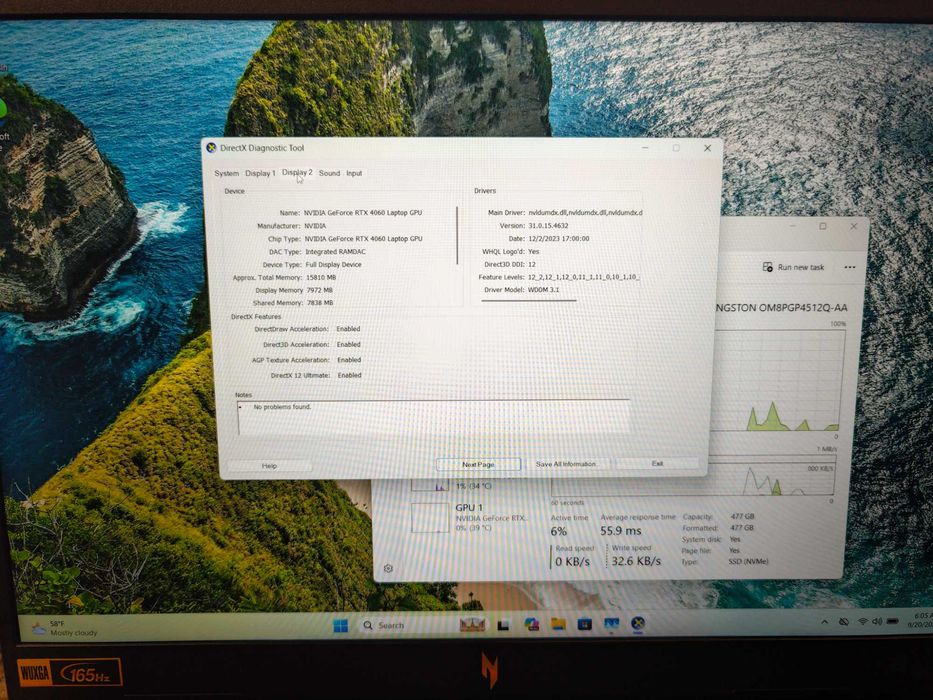Click the 'WDDM 3.1' driver model value
The image size is (933, 700).
tap(543, 290)
